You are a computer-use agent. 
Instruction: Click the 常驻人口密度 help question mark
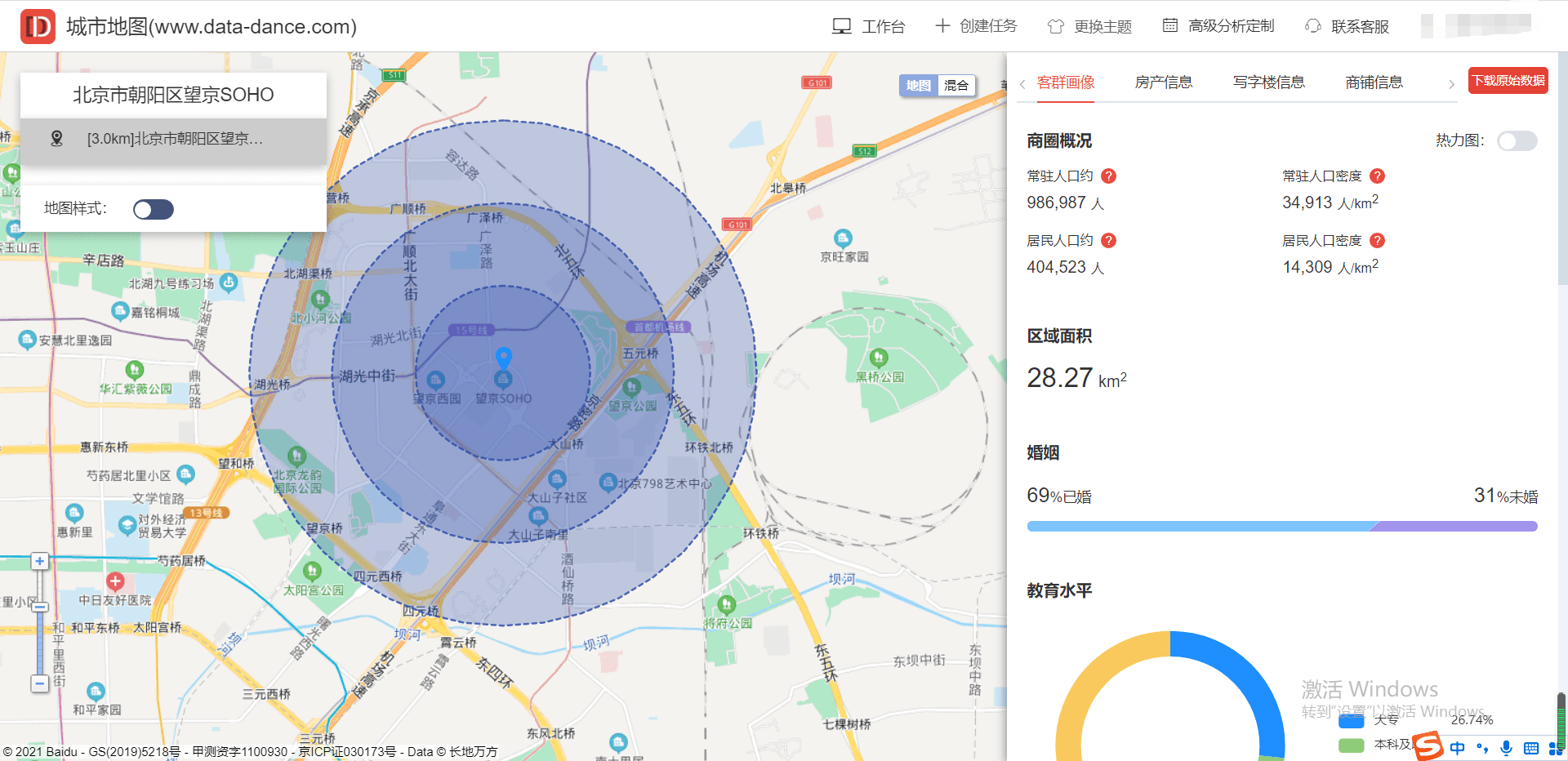pyautogui.click(x=1377, y=176)
